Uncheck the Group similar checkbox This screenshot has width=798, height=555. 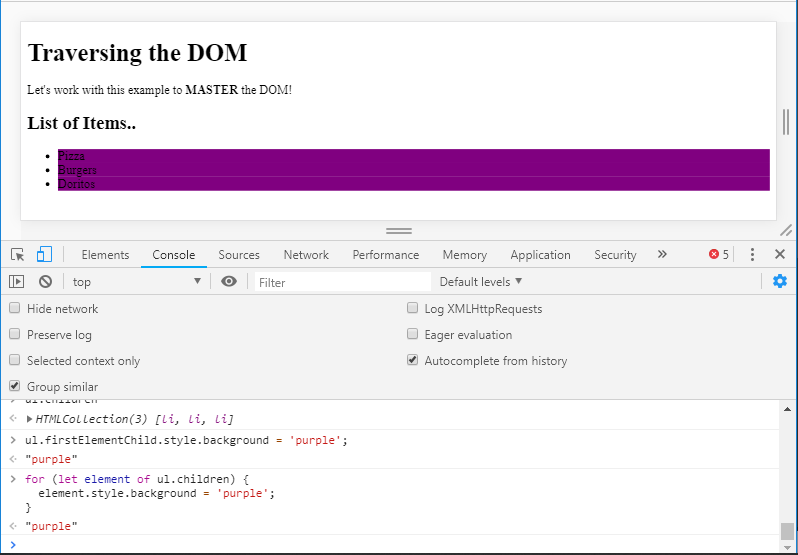(15, 386)
